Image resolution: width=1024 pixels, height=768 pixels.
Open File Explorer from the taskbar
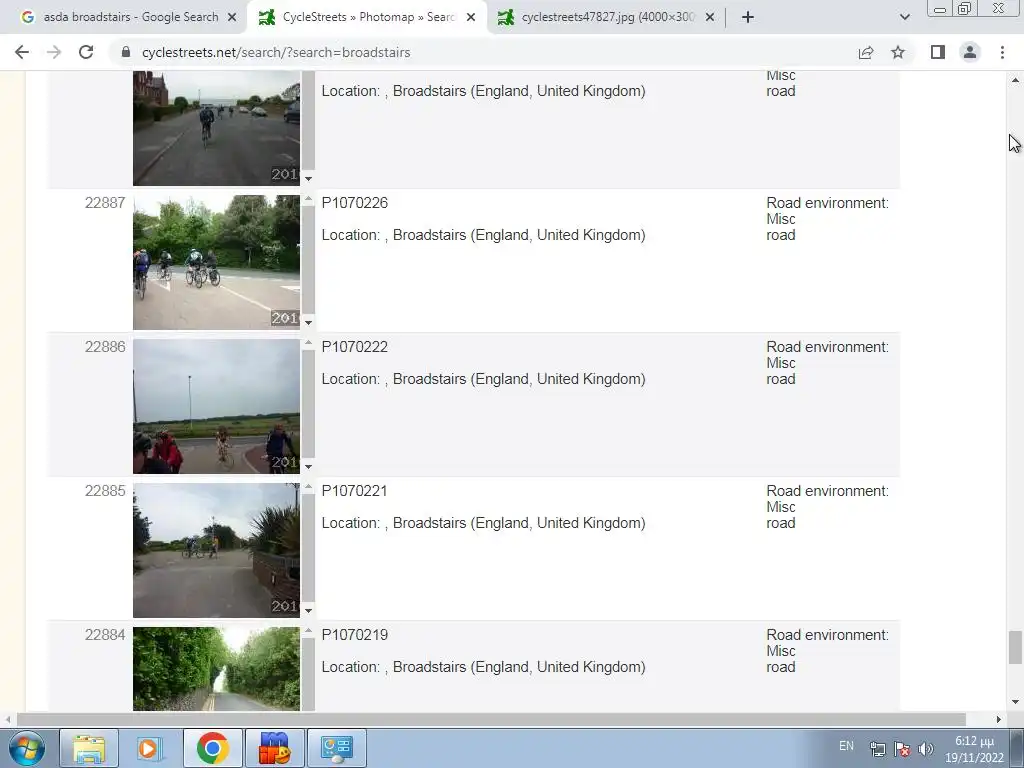click(89, 748)
